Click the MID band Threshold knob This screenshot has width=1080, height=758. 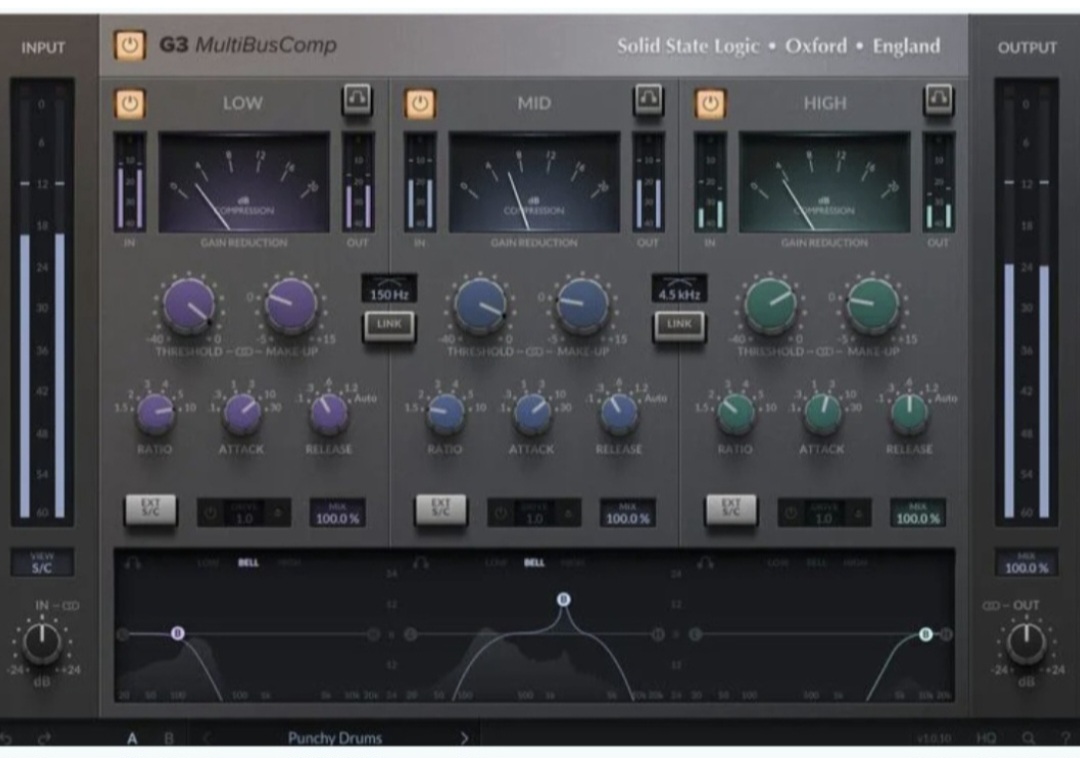(x=480, y=304)
